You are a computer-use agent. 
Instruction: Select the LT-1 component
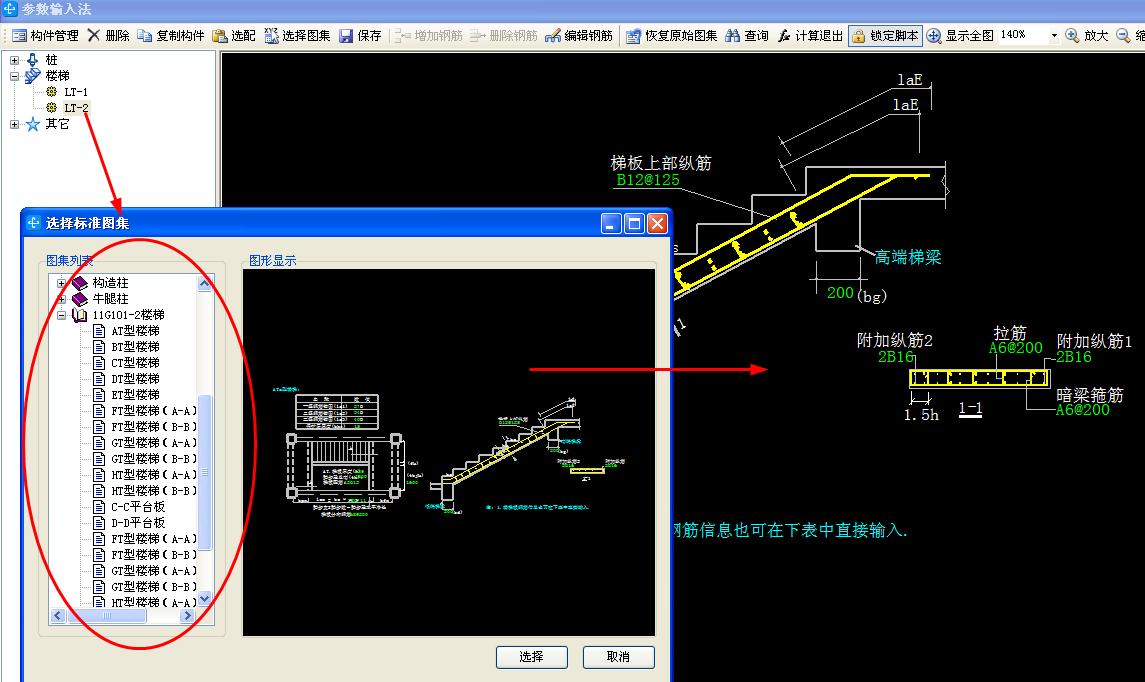[75, 92]
